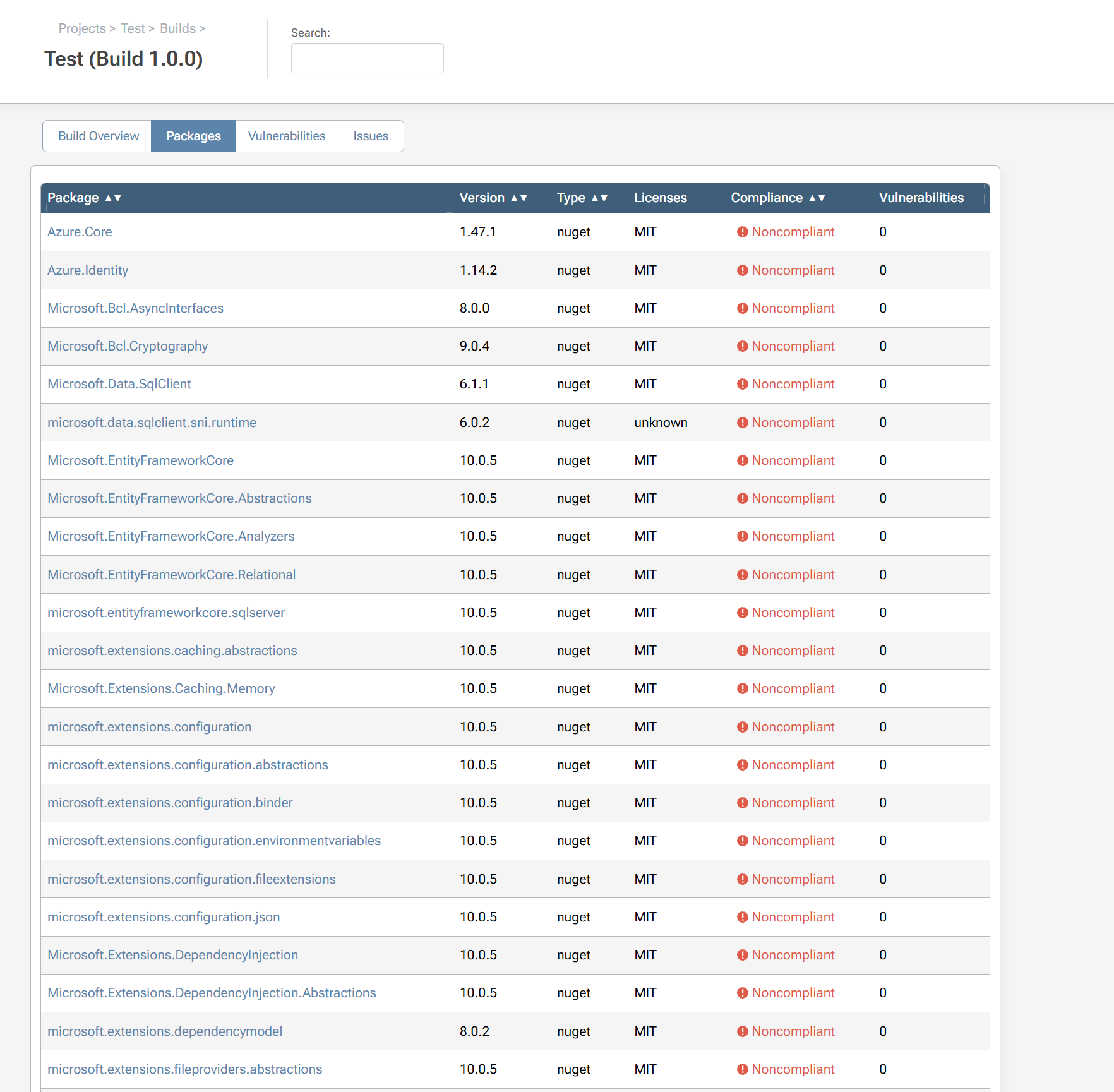Open microsoft.extensions.configuration.abstractions package
Image resolution: width=1114 pixels, height=1092 pixels.
pyautogui.click(x=188, y=765)
